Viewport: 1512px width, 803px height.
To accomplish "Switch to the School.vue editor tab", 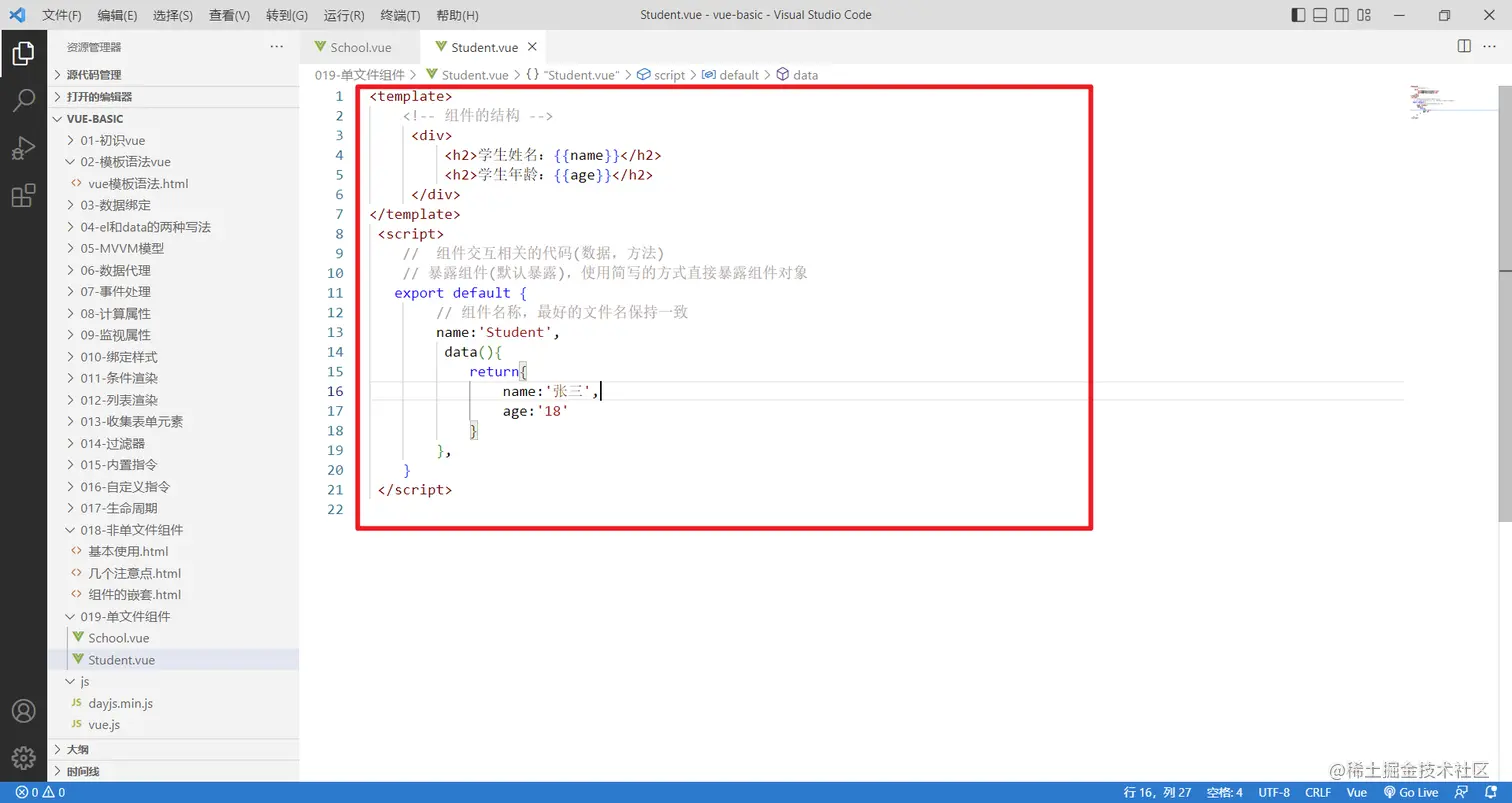I will (x=360, y=47).
